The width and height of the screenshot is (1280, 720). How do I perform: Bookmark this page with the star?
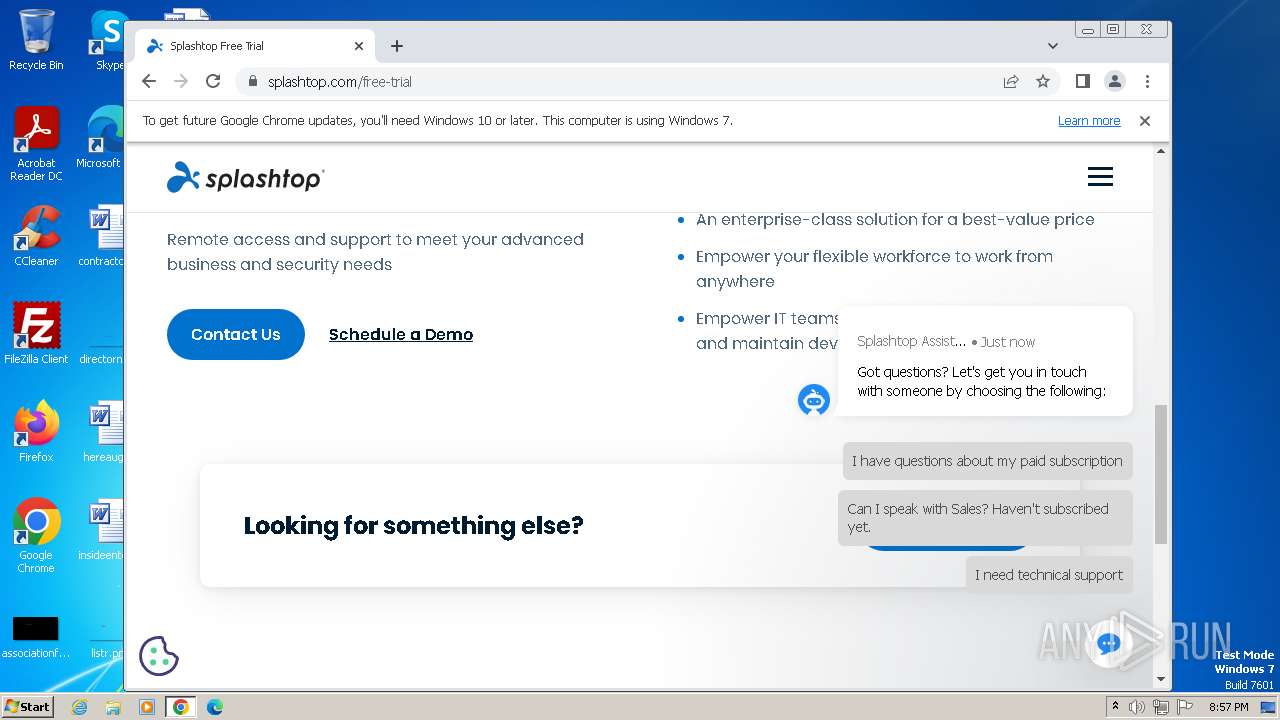(1043, 81)
